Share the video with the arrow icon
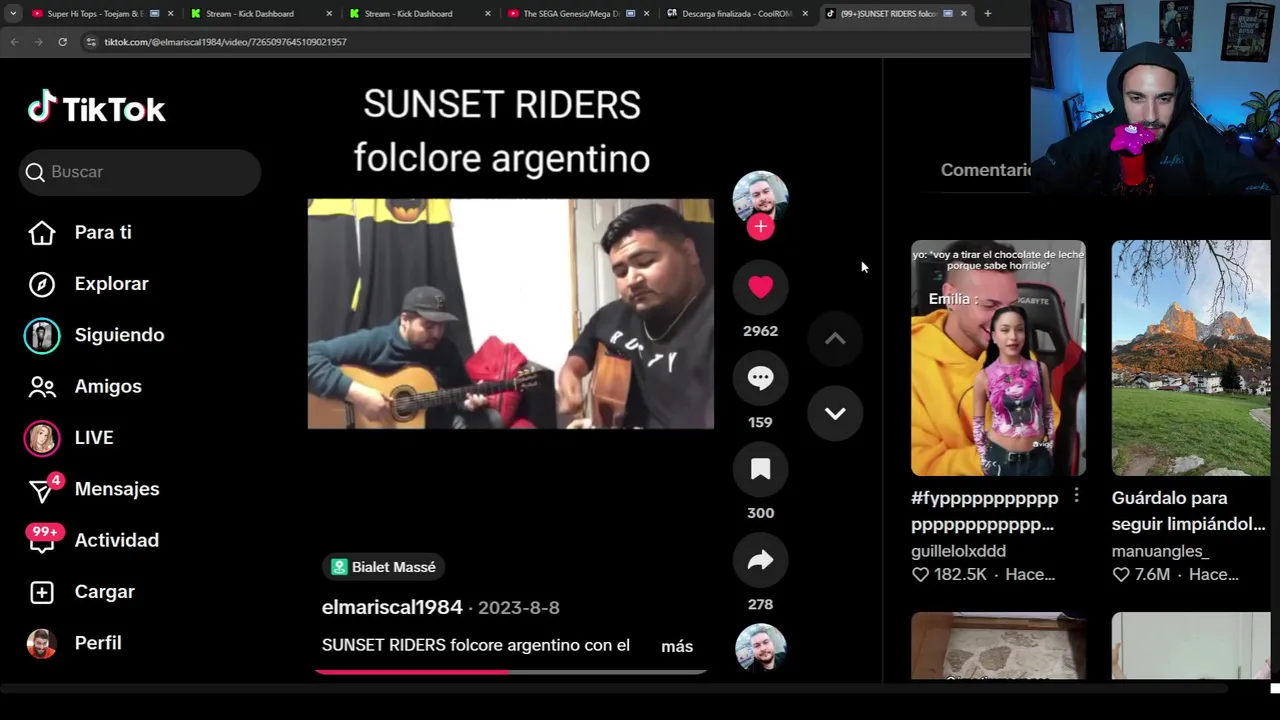This screenshot has height=720, width=1280. [760, 560]
